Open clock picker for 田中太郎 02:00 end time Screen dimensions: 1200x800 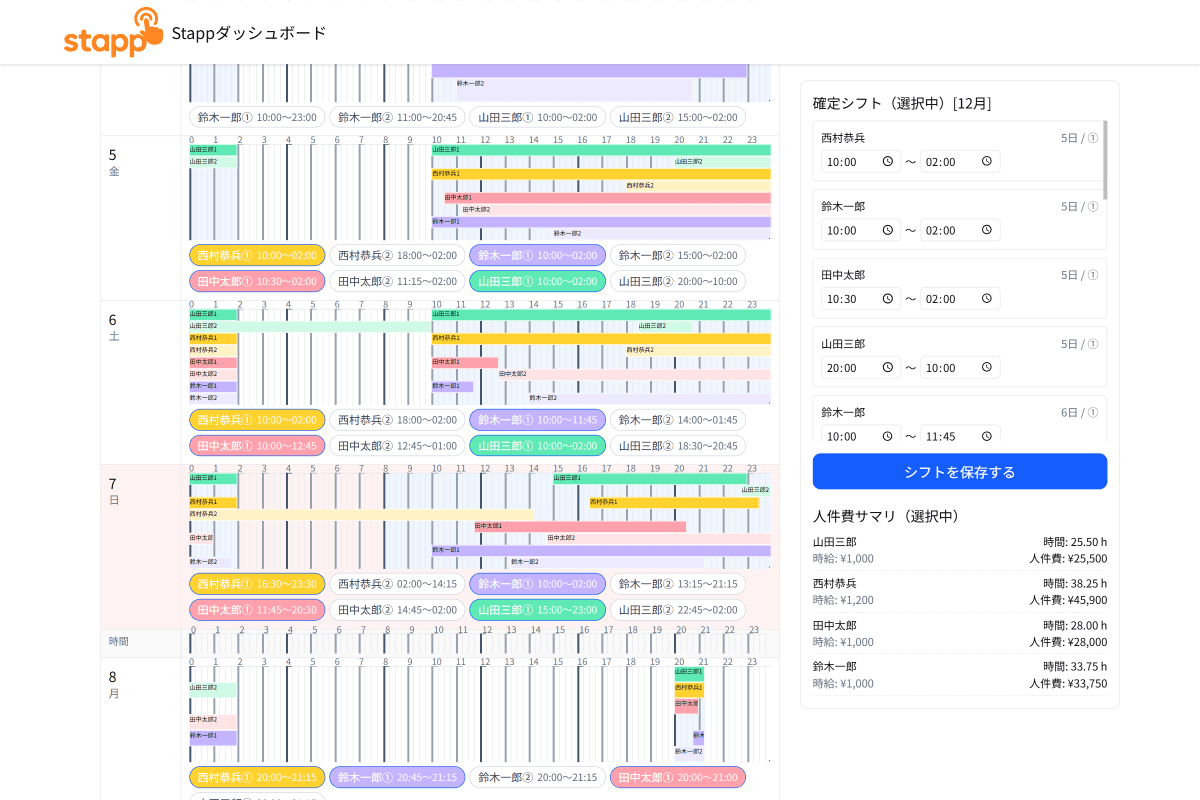click(x=986, y=298)
